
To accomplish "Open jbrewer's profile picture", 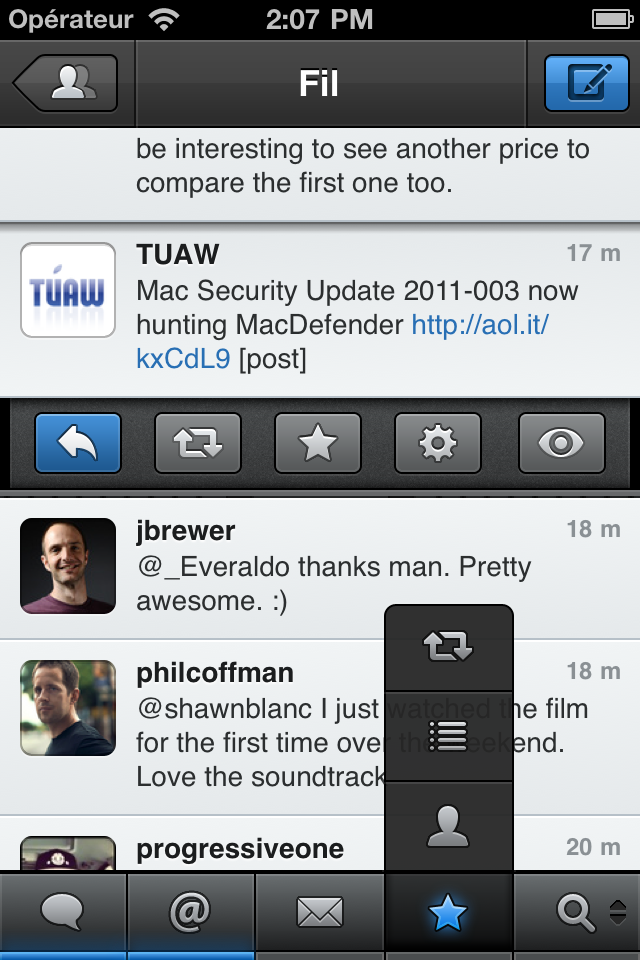I will 67,566.
